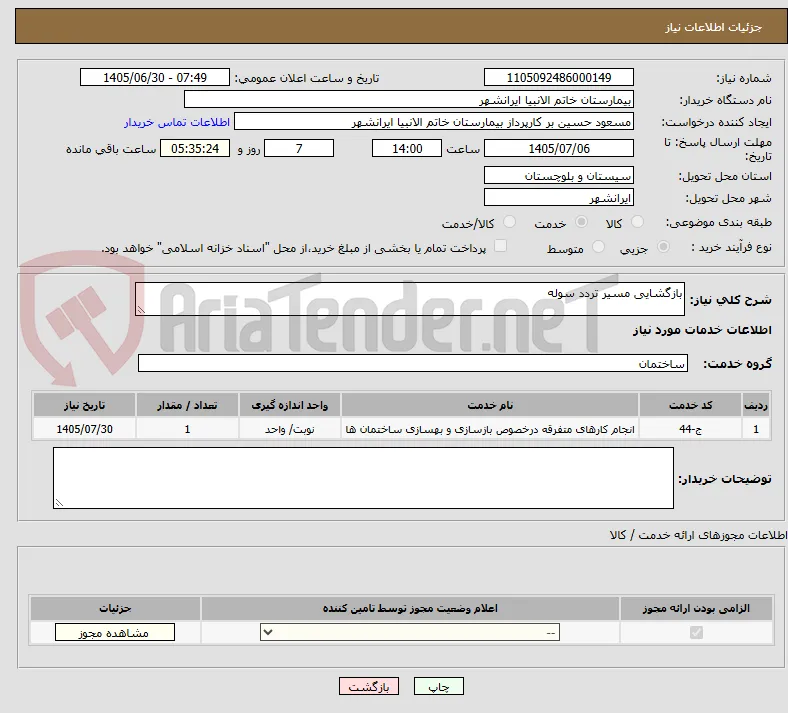Select the متوسط purchase type radio
The width and height of the screenshot is (788, 713).
tap(598, 247)
